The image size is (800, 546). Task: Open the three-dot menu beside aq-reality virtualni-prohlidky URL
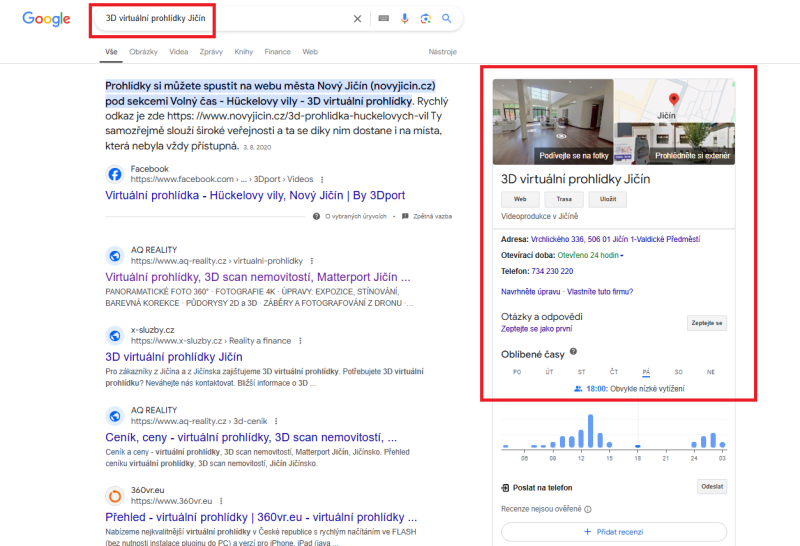(312, 261)
